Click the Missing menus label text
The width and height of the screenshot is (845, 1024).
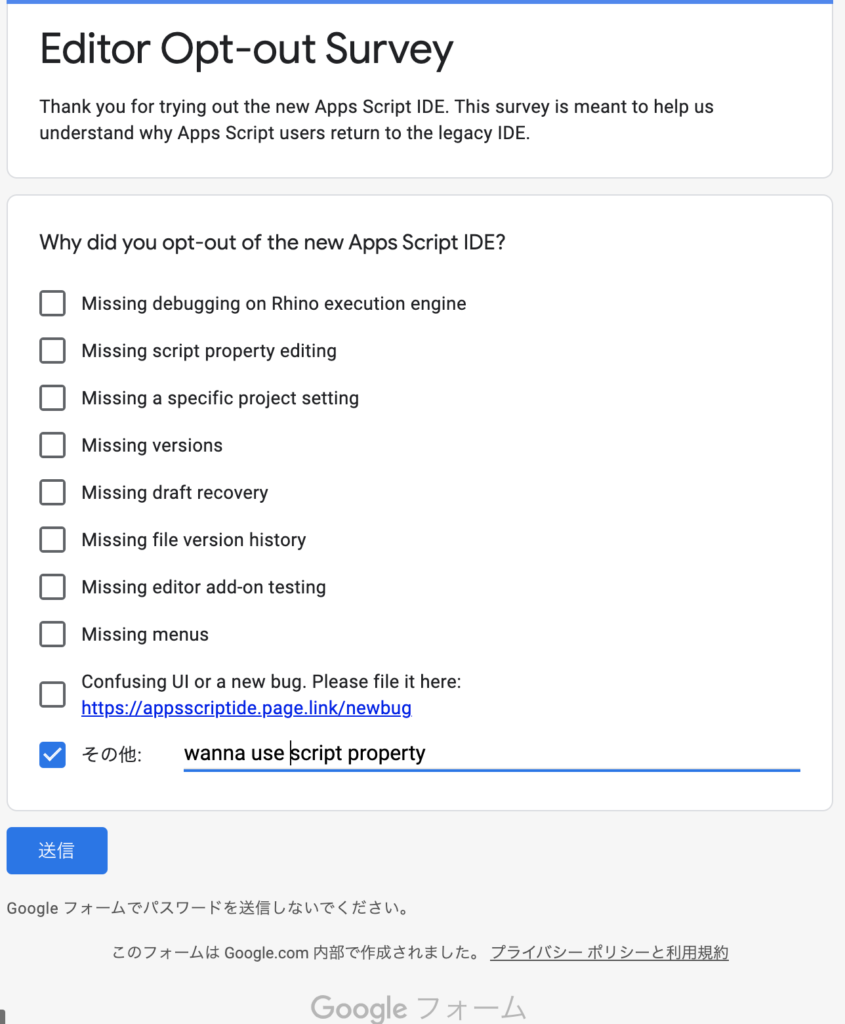click(x=145, y=635)
